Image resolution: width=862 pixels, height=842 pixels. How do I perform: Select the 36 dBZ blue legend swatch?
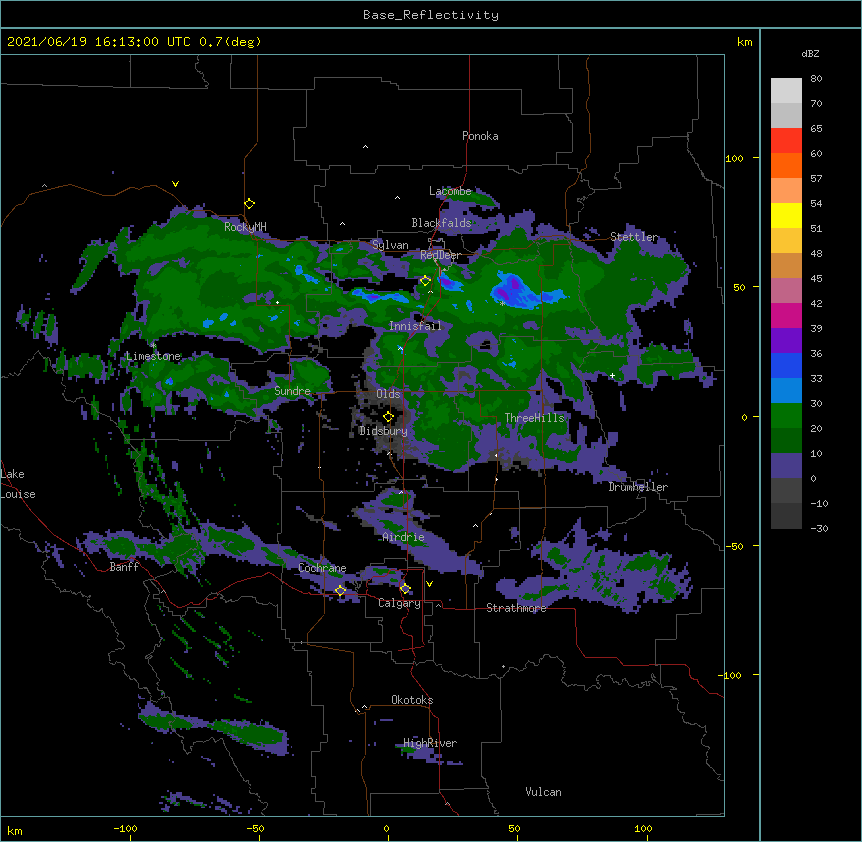tap(786, 365)
